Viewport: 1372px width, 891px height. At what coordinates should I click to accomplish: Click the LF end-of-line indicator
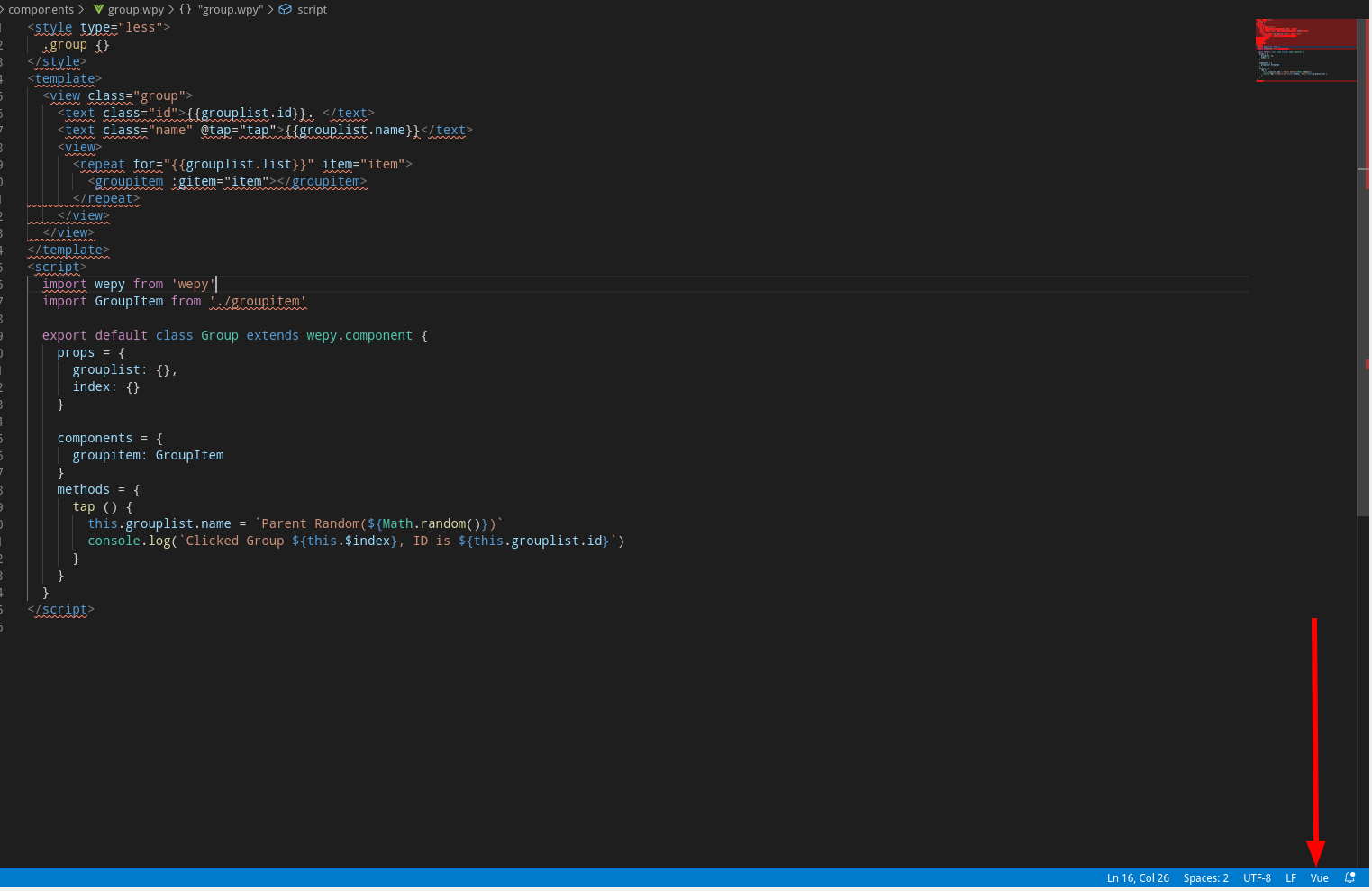tap(1290, 877)
